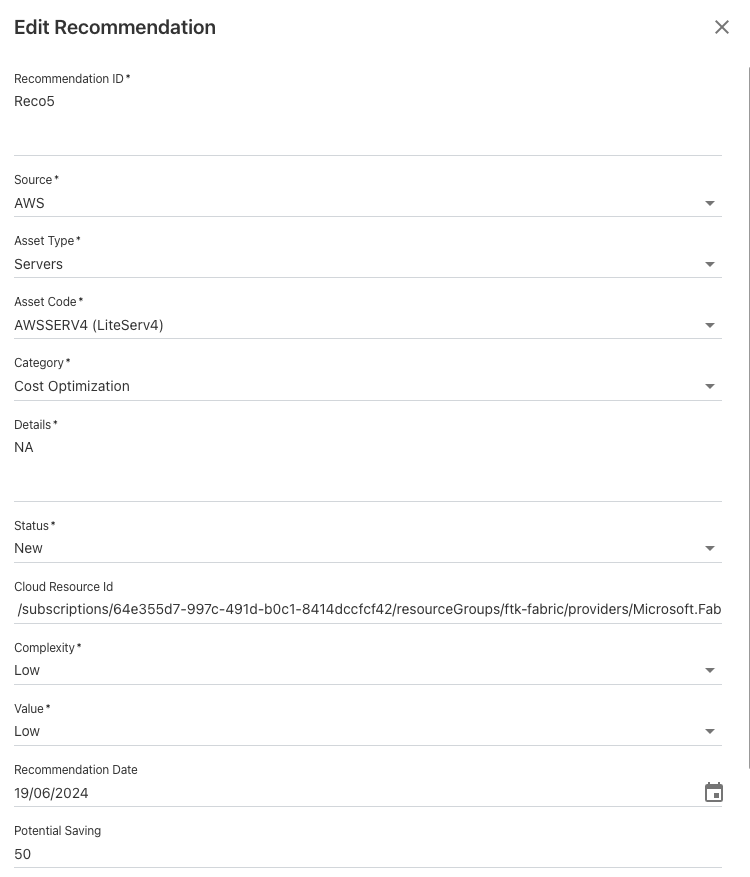
Task: Click the New status value
Action: pos(29,549)
